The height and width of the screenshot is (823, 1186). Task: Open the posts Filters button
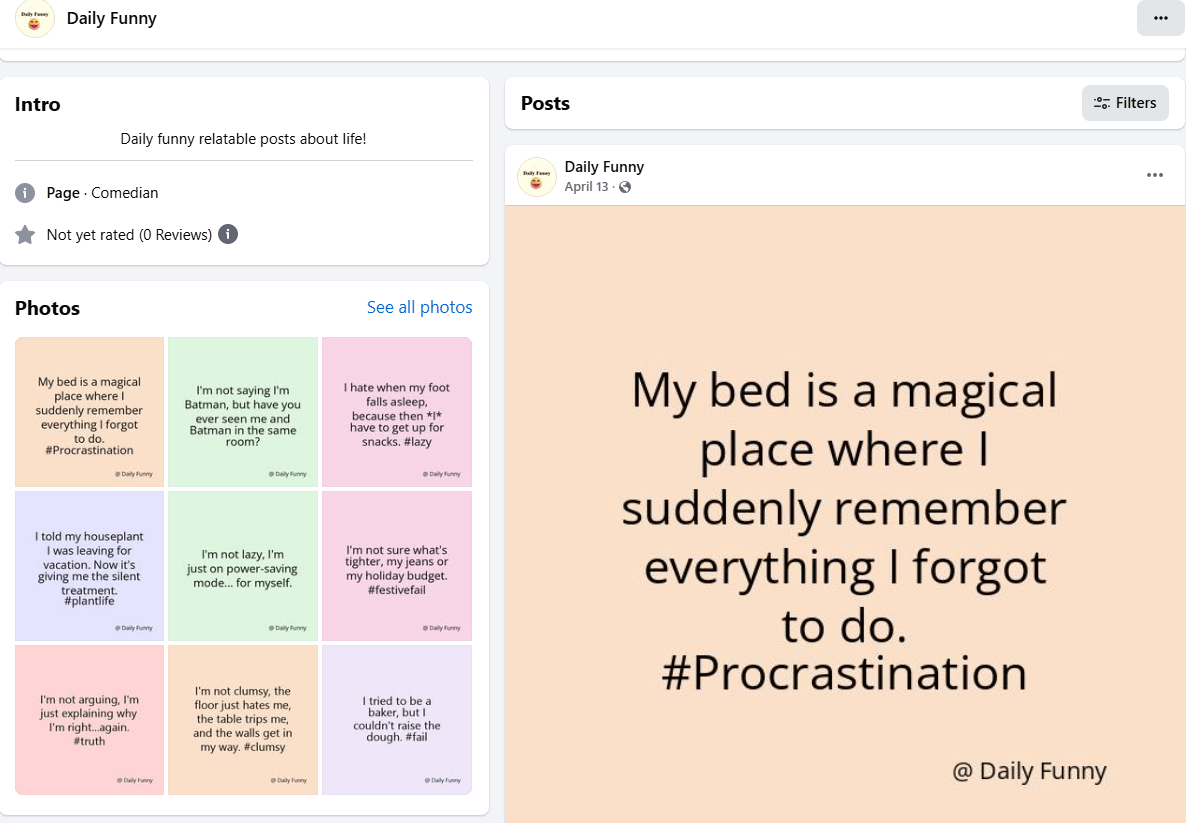click(1125, 103)
